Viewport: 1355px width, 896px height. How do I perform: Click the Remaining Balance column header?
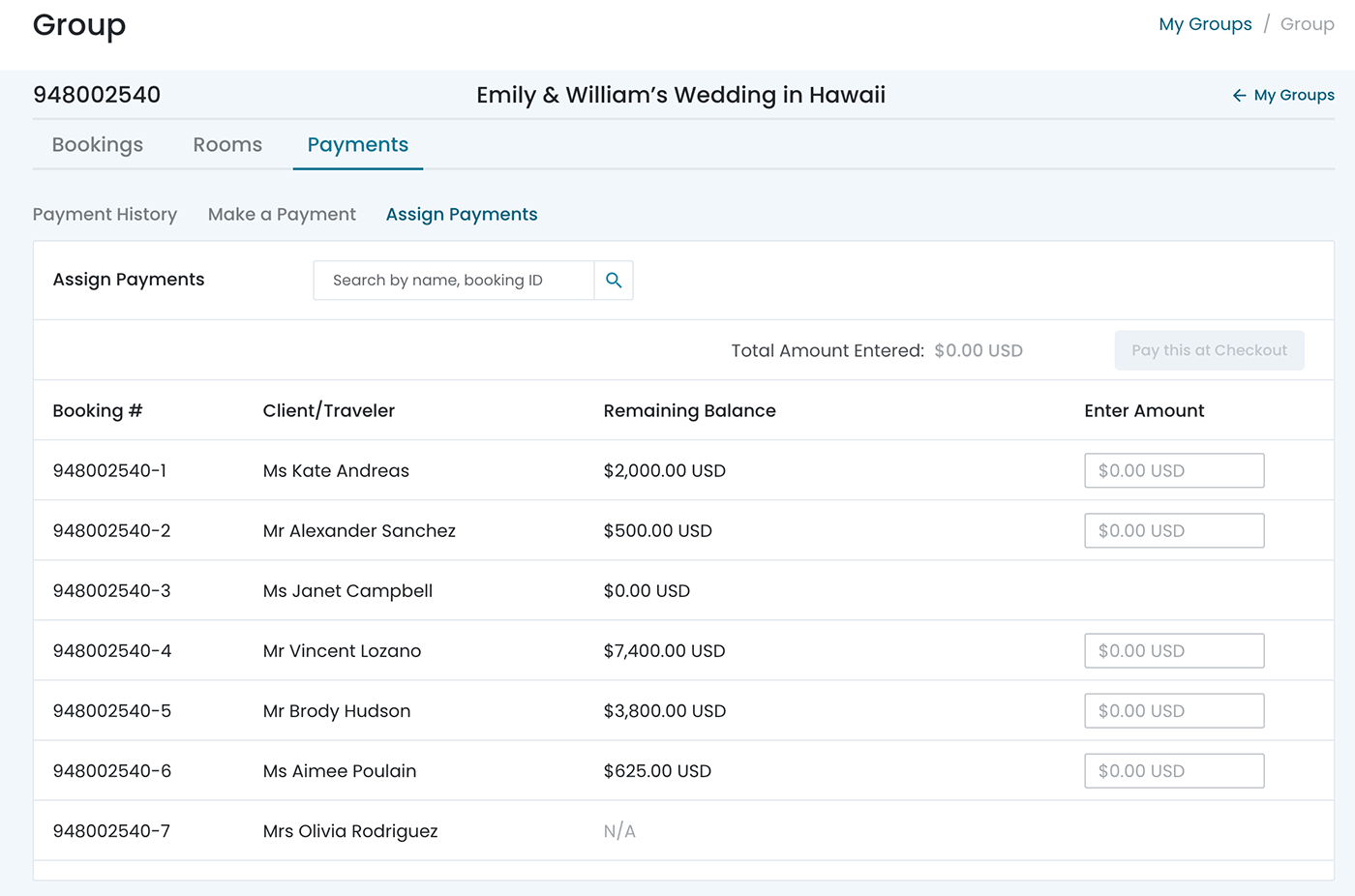[689, 411]
